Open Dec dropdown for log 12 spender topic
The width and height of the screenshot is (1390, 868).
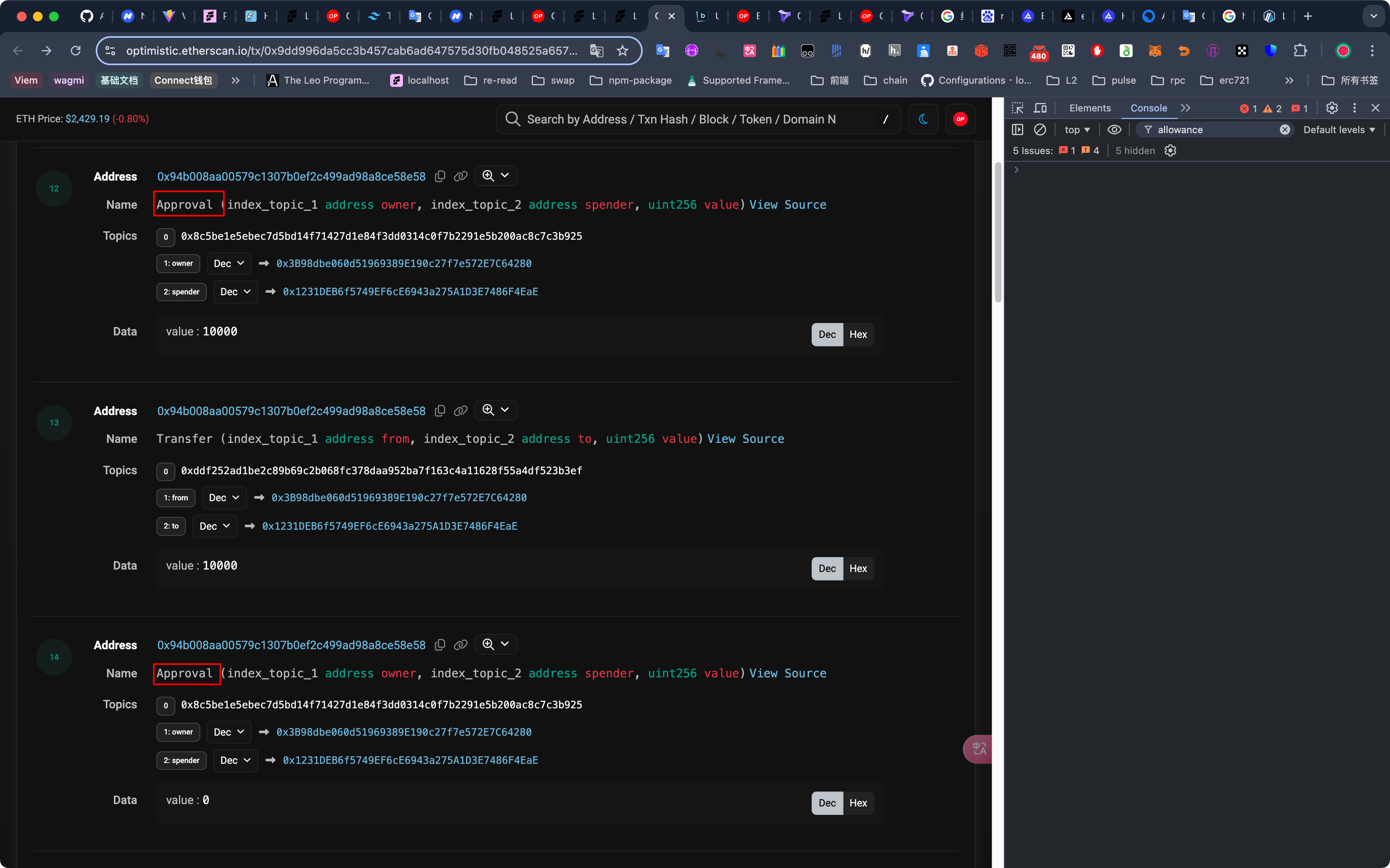coord(235,292)
